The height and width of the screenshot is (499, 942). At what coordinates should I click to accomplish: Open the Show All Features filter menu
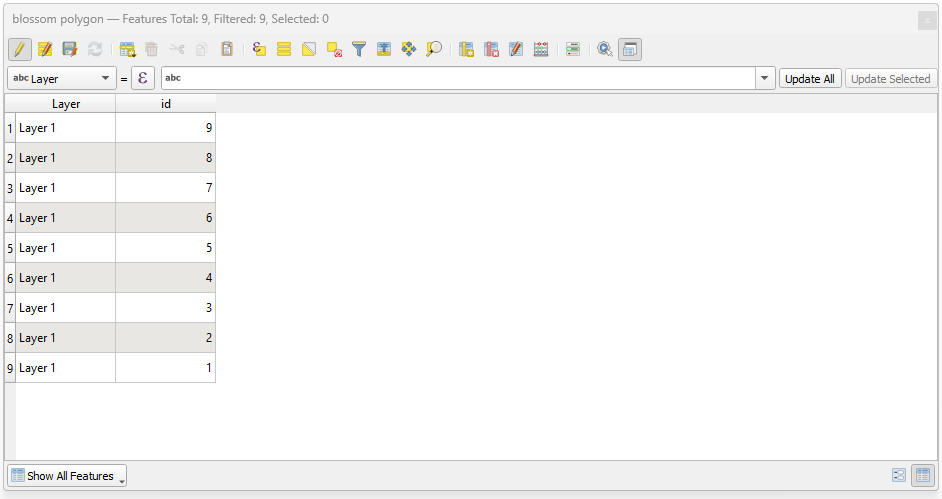click(67, 476)
